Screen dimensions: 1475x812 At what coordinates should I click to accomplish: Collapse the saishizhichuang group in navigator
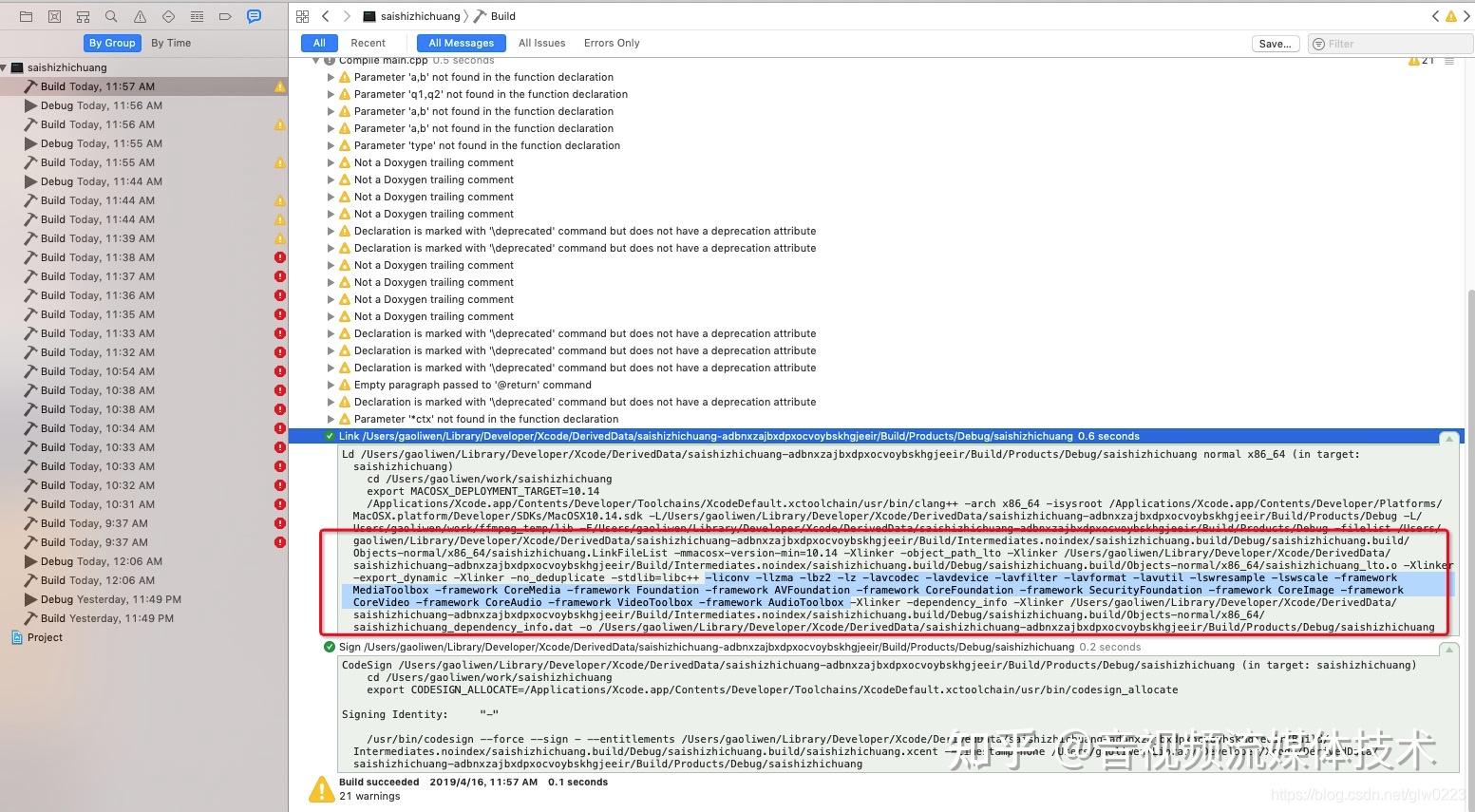click(x=5, y=67)
